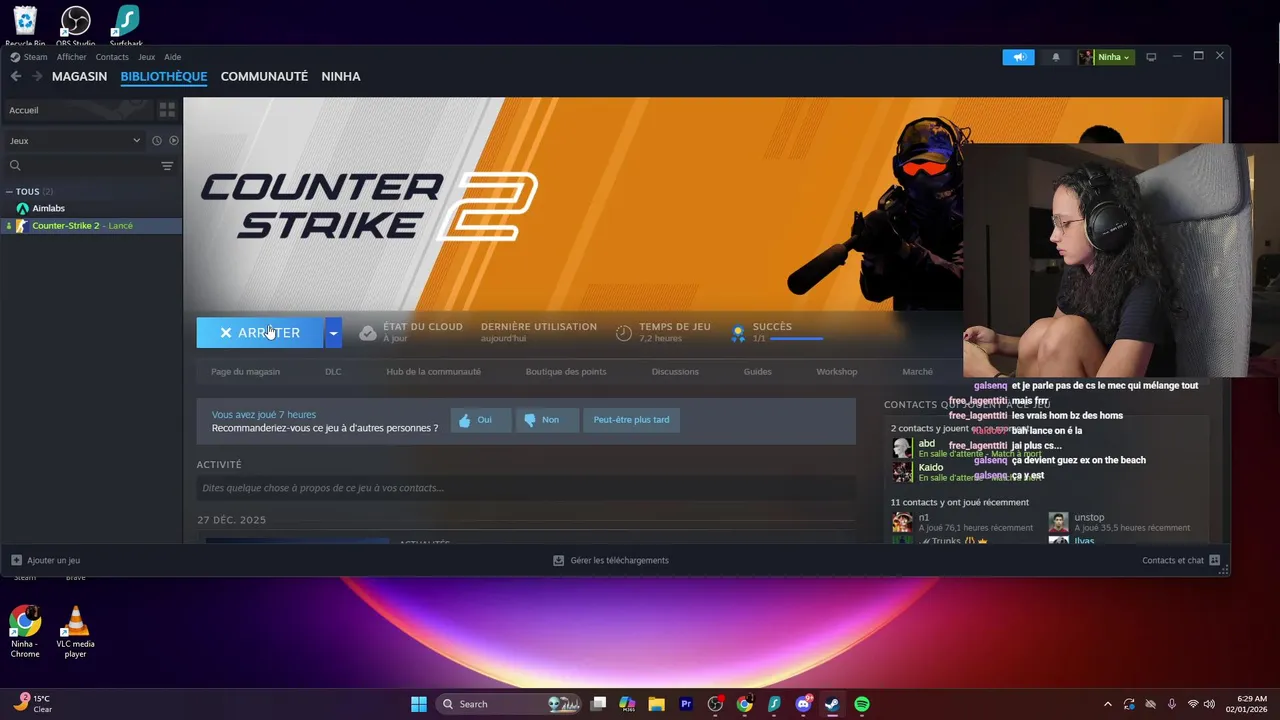The width and height of the screenshot is (1280, 720).
Task: Open the Guides link
Action: tap(757, 371)
